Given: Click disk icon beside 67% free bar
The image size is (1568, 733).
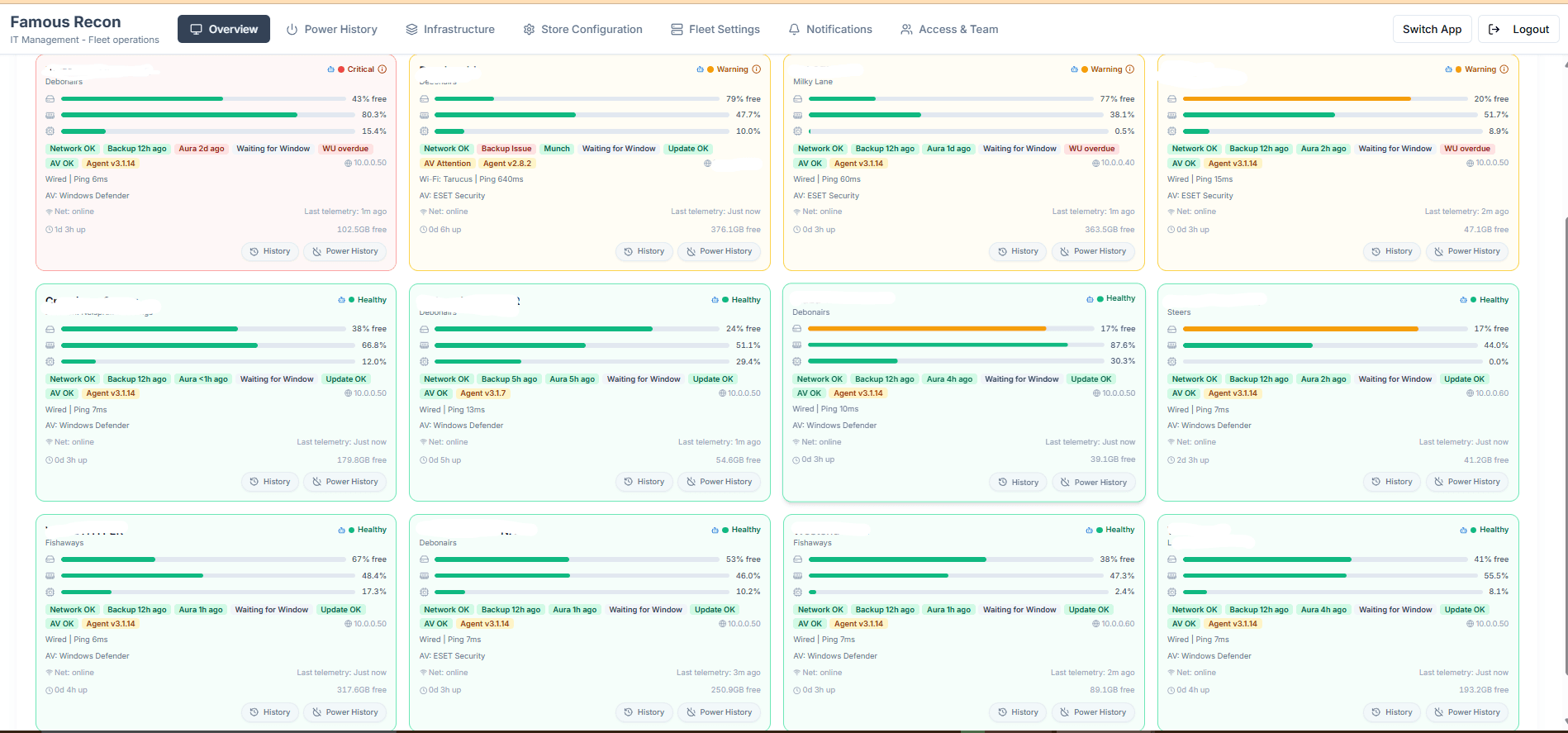Looking at the screenshot, I should [50, 559].
